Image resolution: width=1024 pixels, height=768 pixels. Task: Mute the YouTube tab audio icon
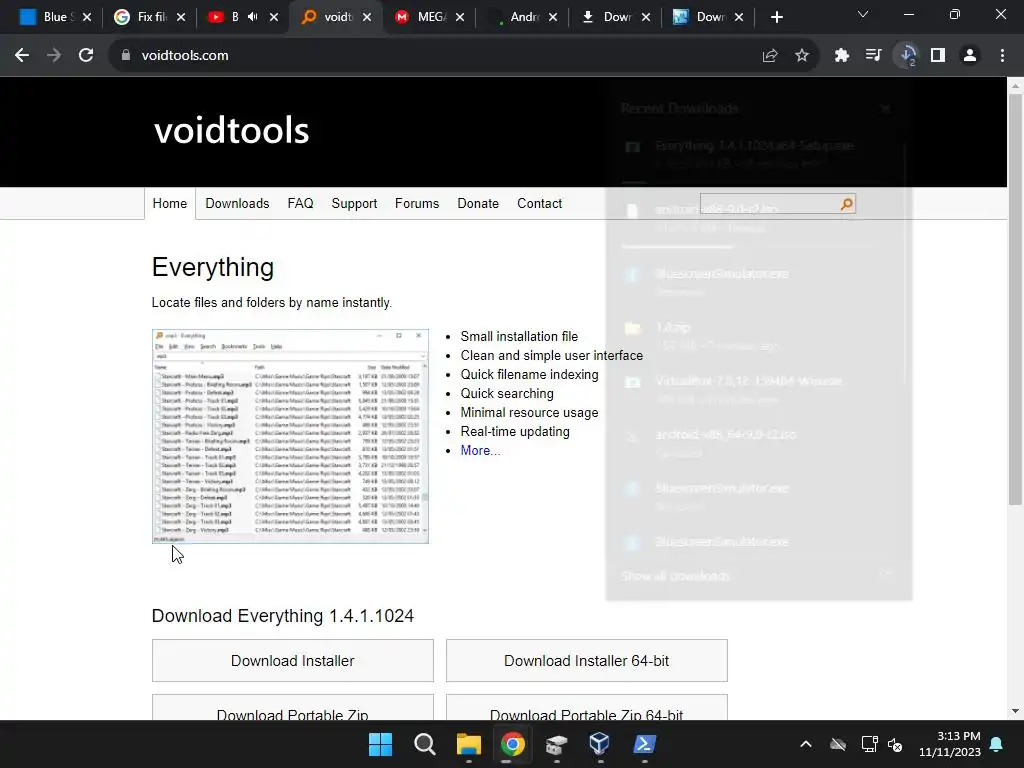[x=253, y=17]
